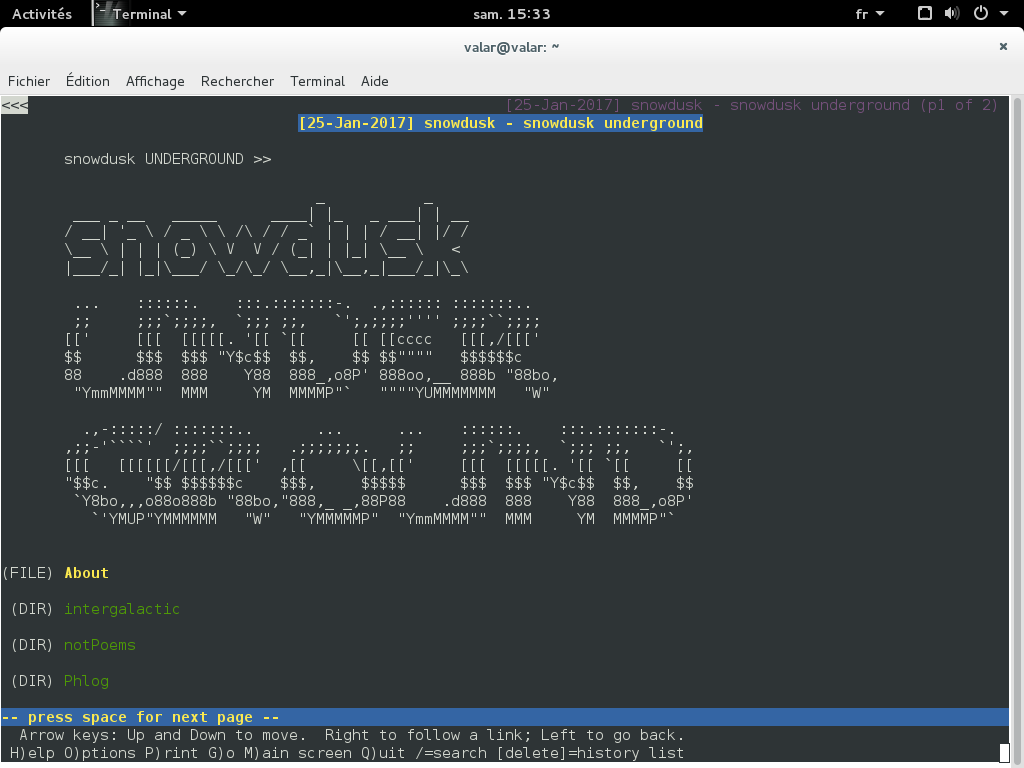
Task: Click the notPoems directory link
Action: point(100,645)
